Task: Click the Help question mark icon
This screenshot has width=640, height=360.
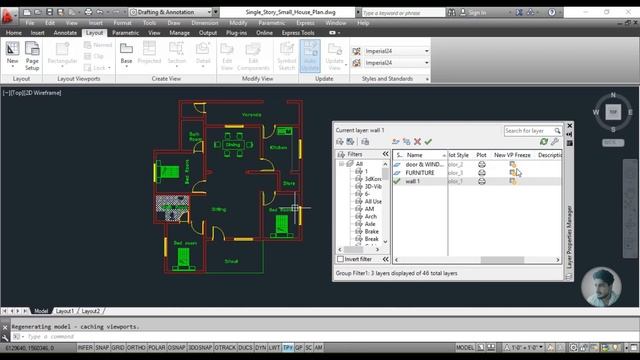Action: point(551,12)
